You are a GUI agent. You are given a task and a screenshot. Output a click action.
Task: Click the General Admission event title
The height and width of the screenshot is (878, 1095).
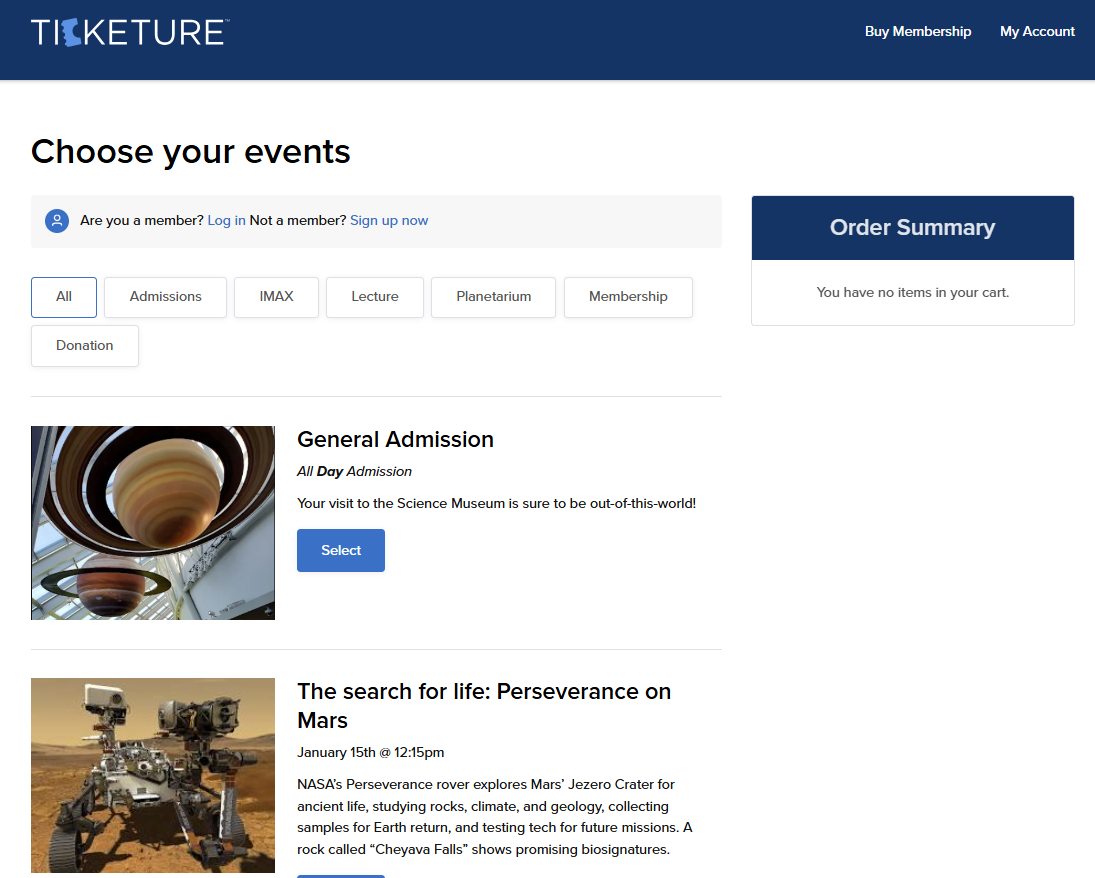click(x=395, y=440)
